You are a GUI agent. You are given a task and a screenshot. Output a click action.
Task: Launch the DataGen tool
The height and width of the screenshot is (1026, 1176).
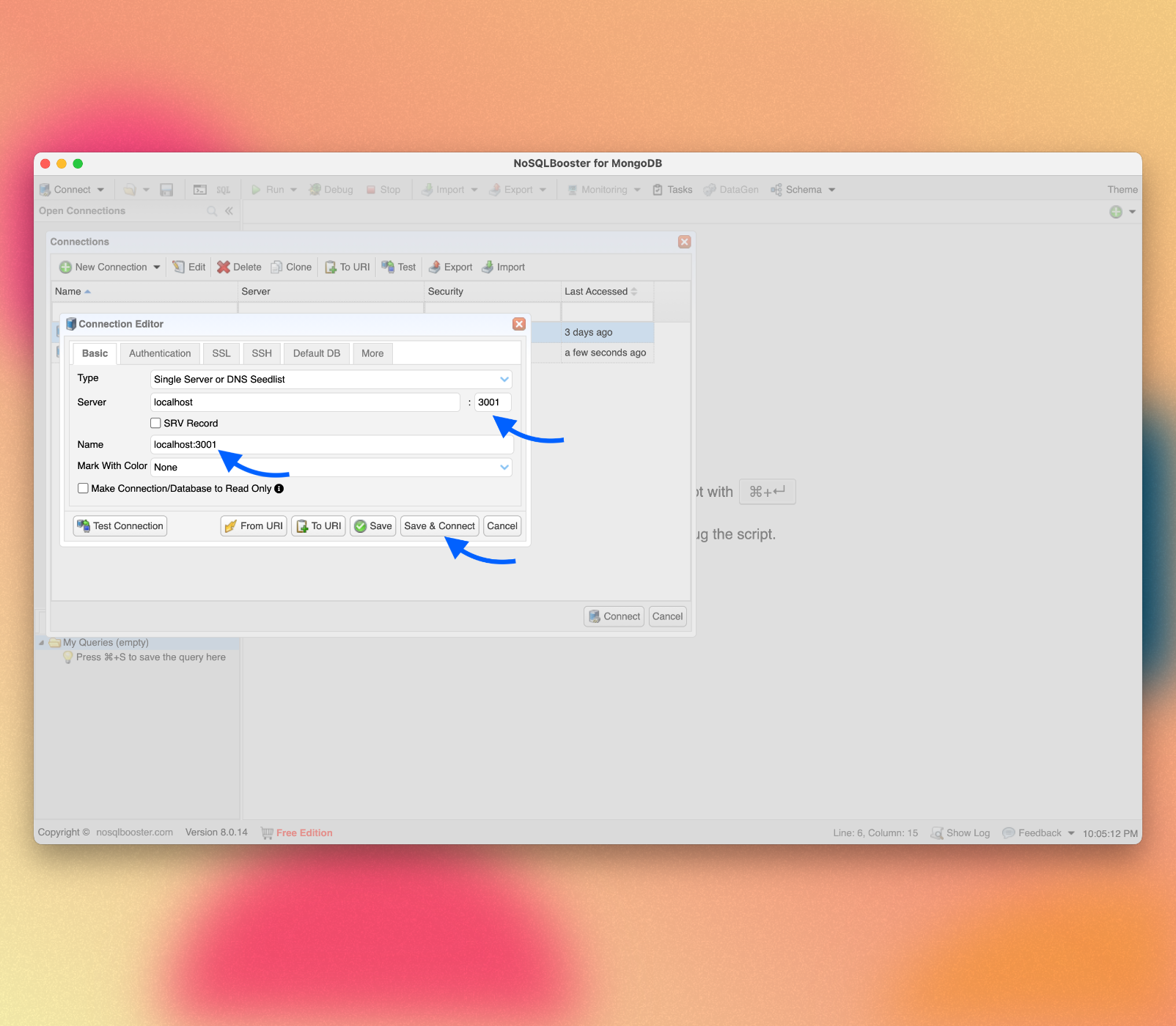tap(731, 190)
